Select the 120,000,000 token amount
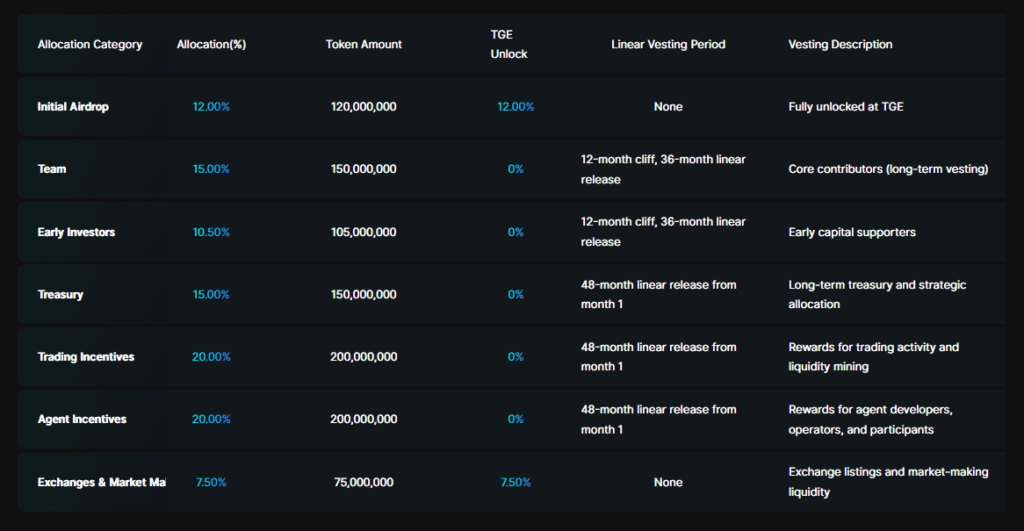Viewport: 1024px width, 531px height. tap(364, 106)
